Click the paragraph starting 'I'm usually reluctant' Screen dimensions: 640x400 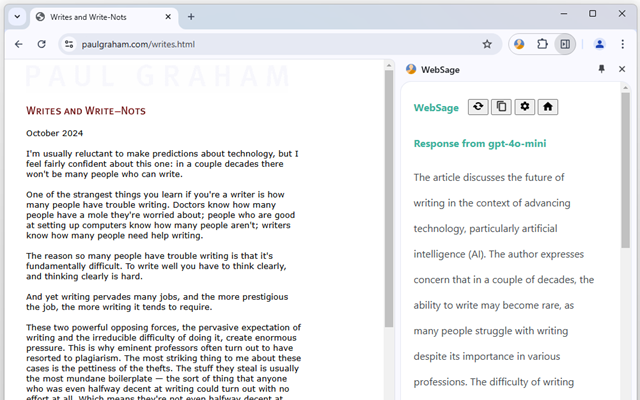[162, 164]
